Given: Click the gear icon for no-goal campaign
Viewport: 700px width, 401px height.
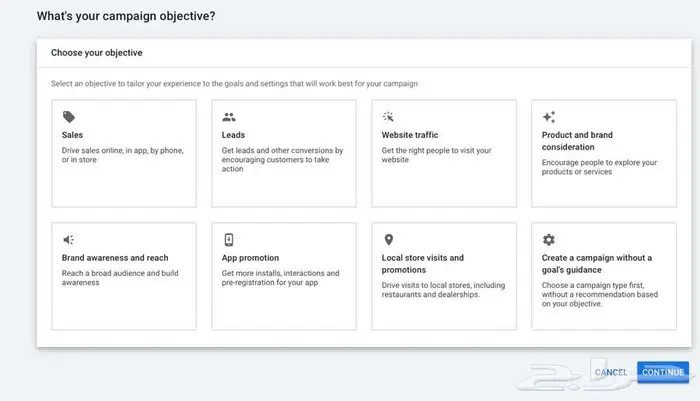Looking at the screenshot, I should (x=548, y=240).
